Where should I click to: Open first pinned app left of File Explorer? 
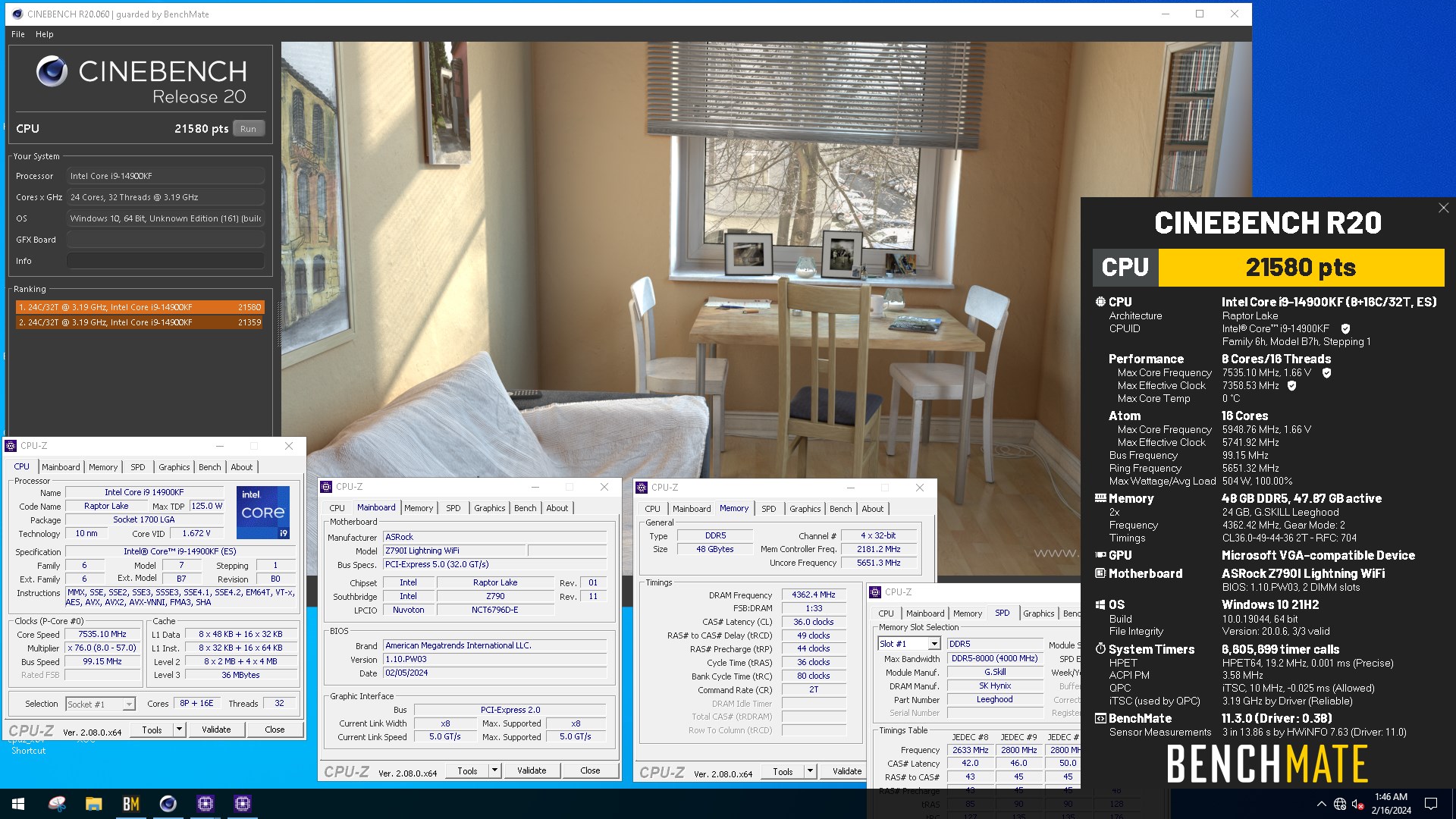[x=57, y=804]
